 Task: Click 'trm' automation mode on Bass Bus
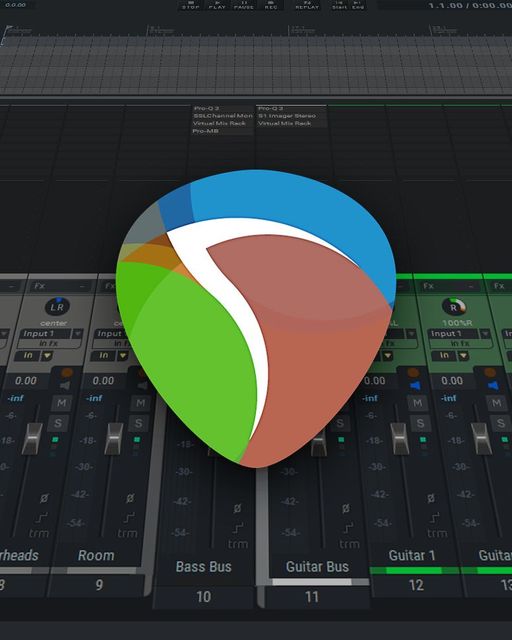point(238,544)
